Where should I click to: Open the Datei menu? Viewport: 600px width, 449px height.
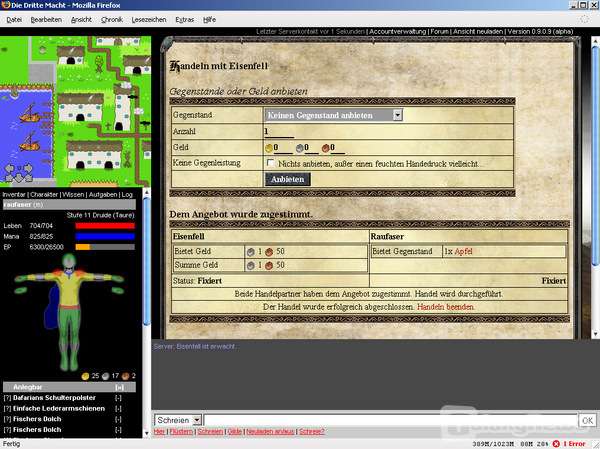point(14,20)
